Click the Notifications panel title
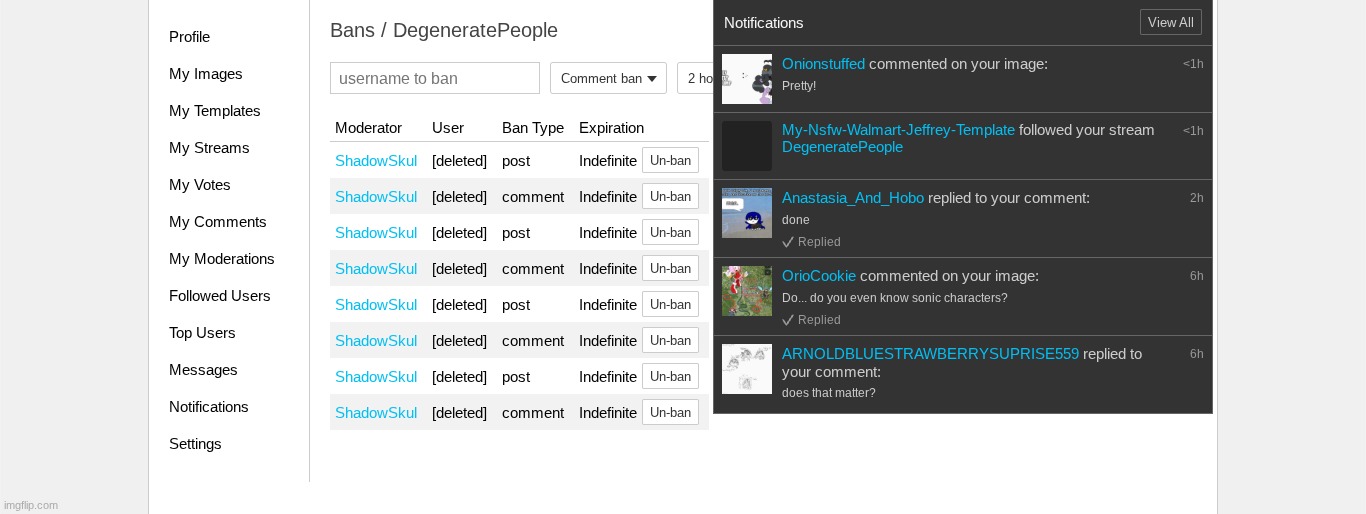The image size is (1366, 514). point(764,23)
